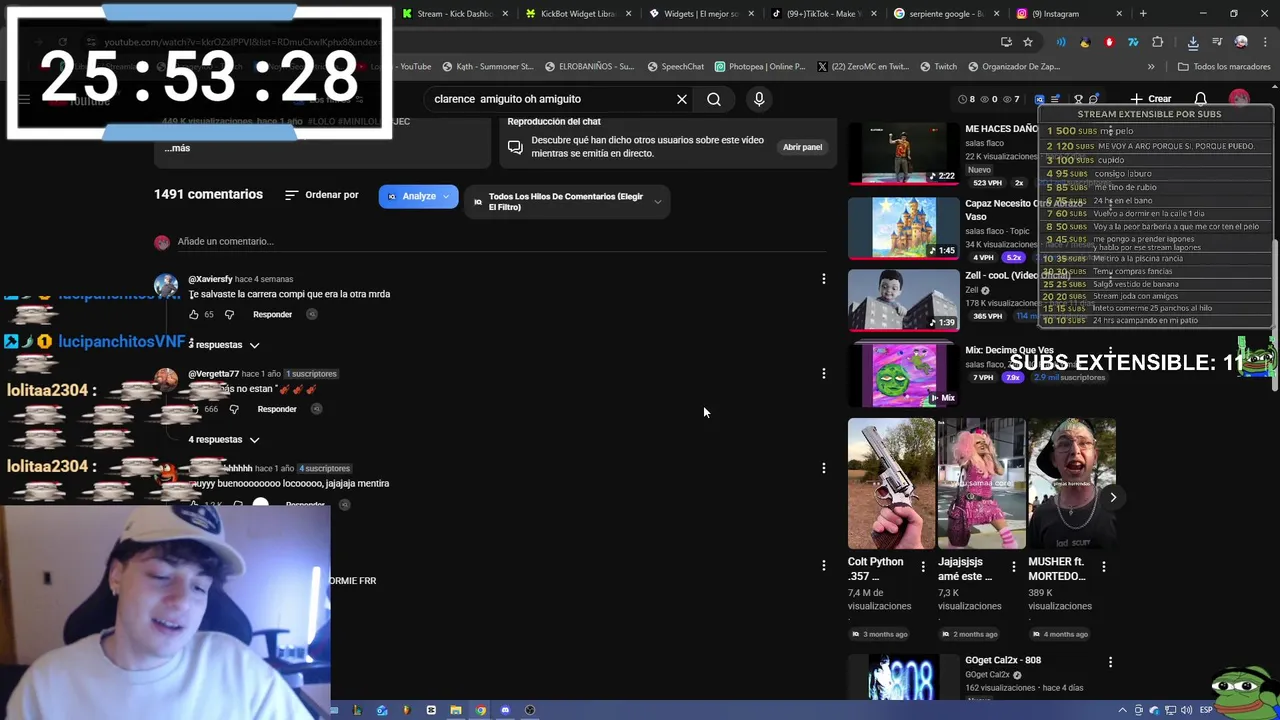This screenshot has height=720, width=1280.
Task: Open Chrome three-dot menu
Action: pos(1263,42)
